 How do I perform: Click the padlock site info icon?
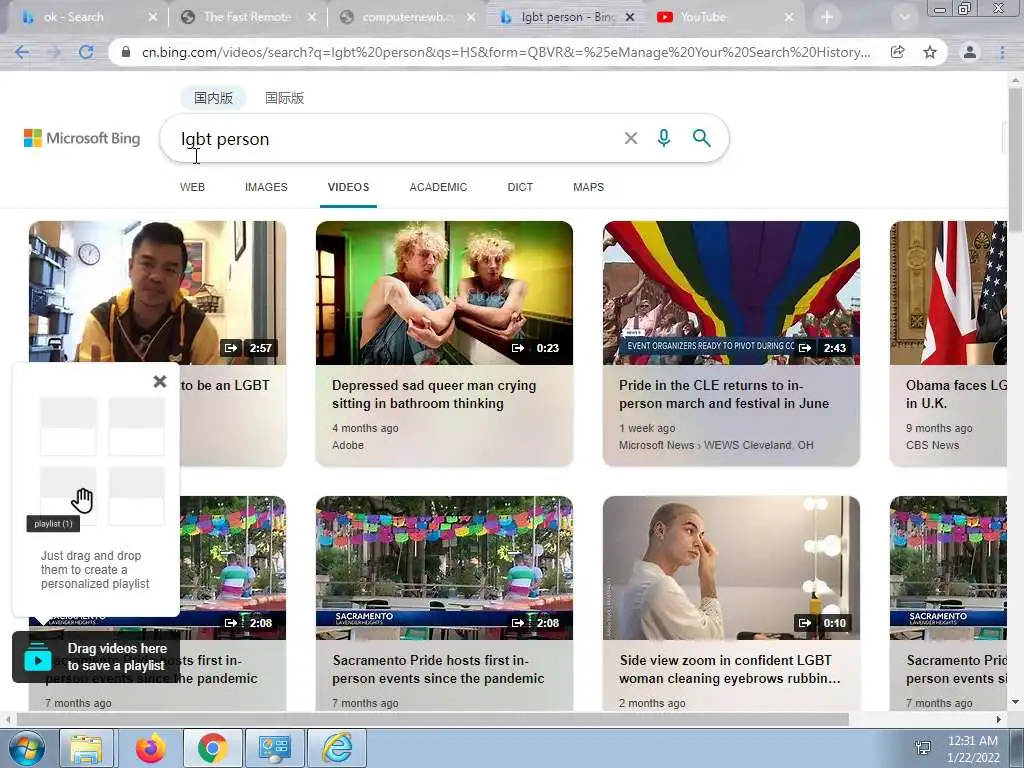126,52
